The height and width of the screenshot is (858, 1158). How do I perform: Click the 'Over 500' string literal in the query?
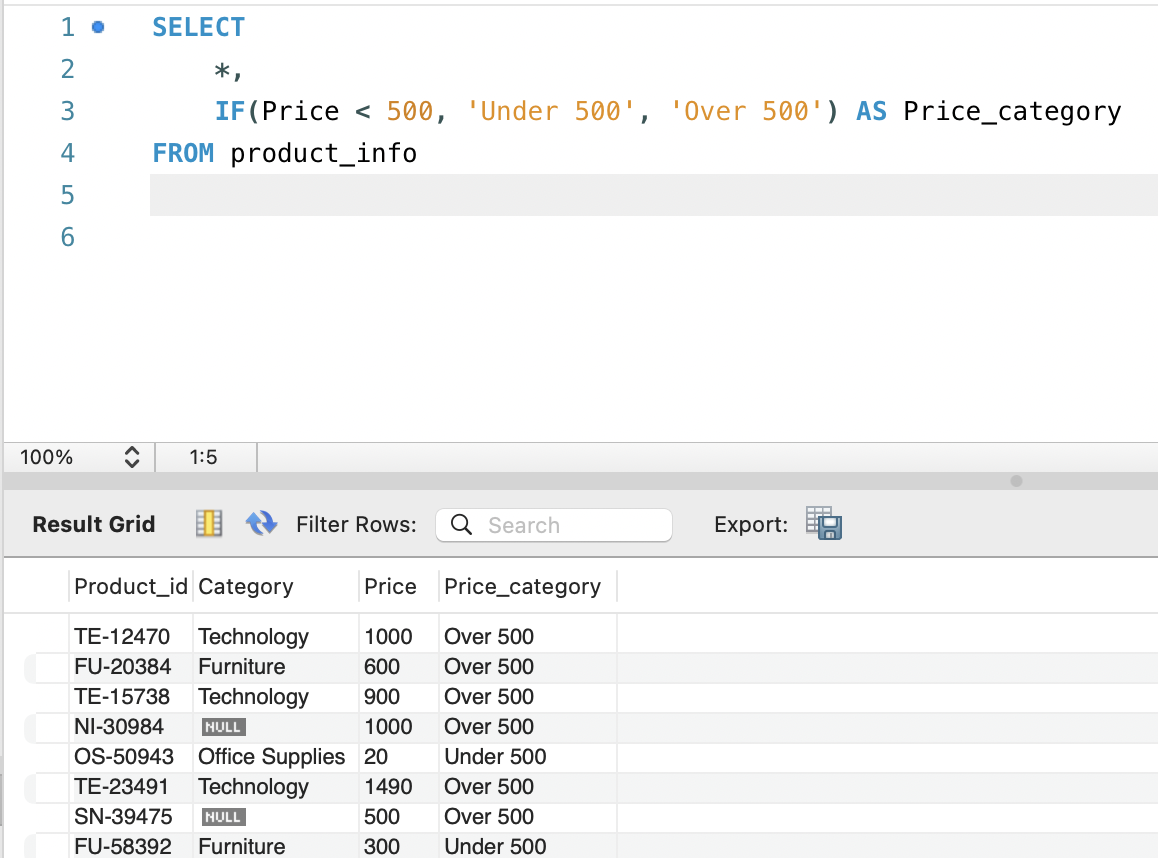pos(746,111)
